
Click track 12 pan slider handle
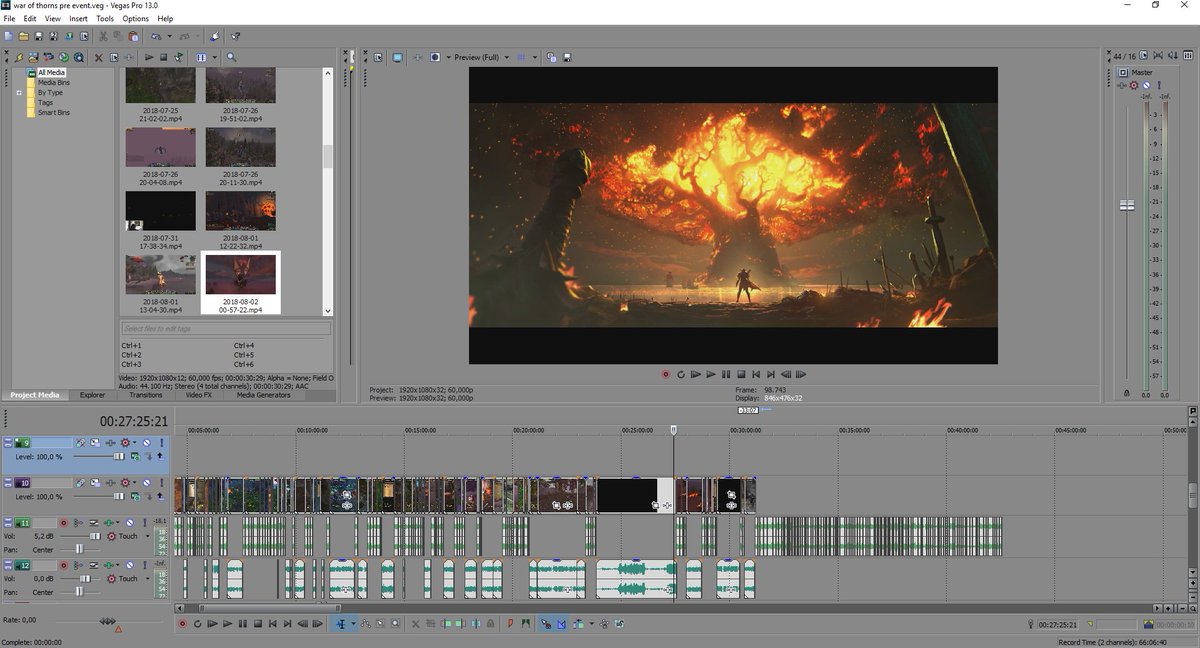coord(79,592)
